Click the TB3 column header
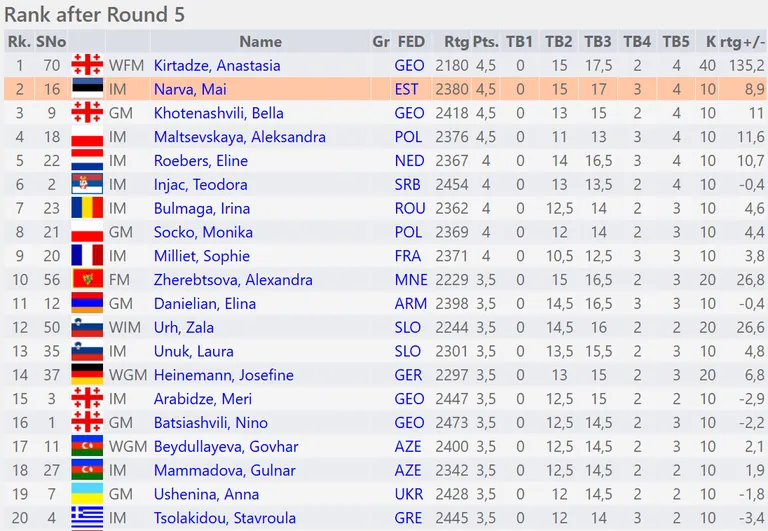The height and width of the screenshot is (531, 768). pos(598,42)
